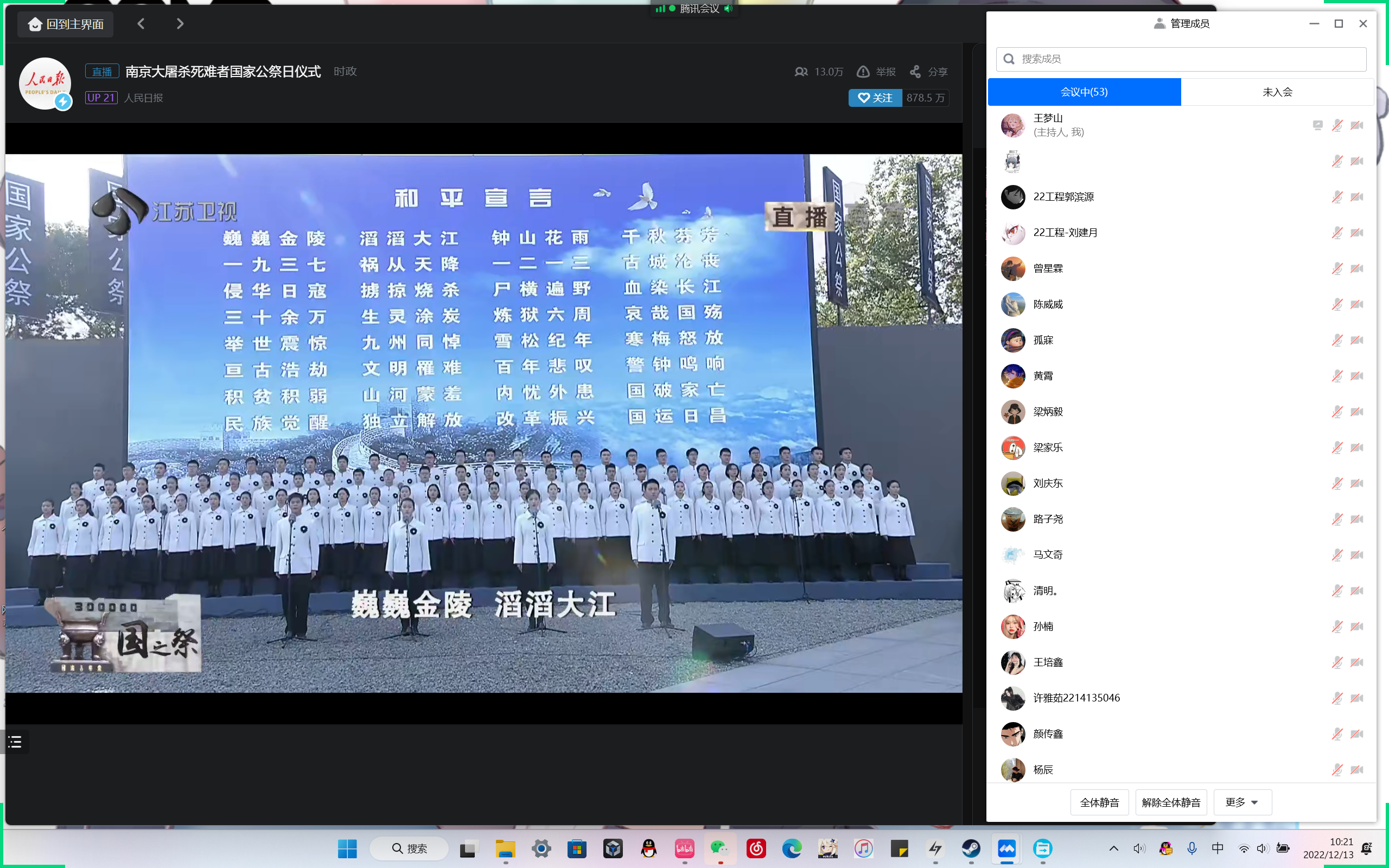
Task: Open the input method 中 language selector
Action: [1218, 848]
